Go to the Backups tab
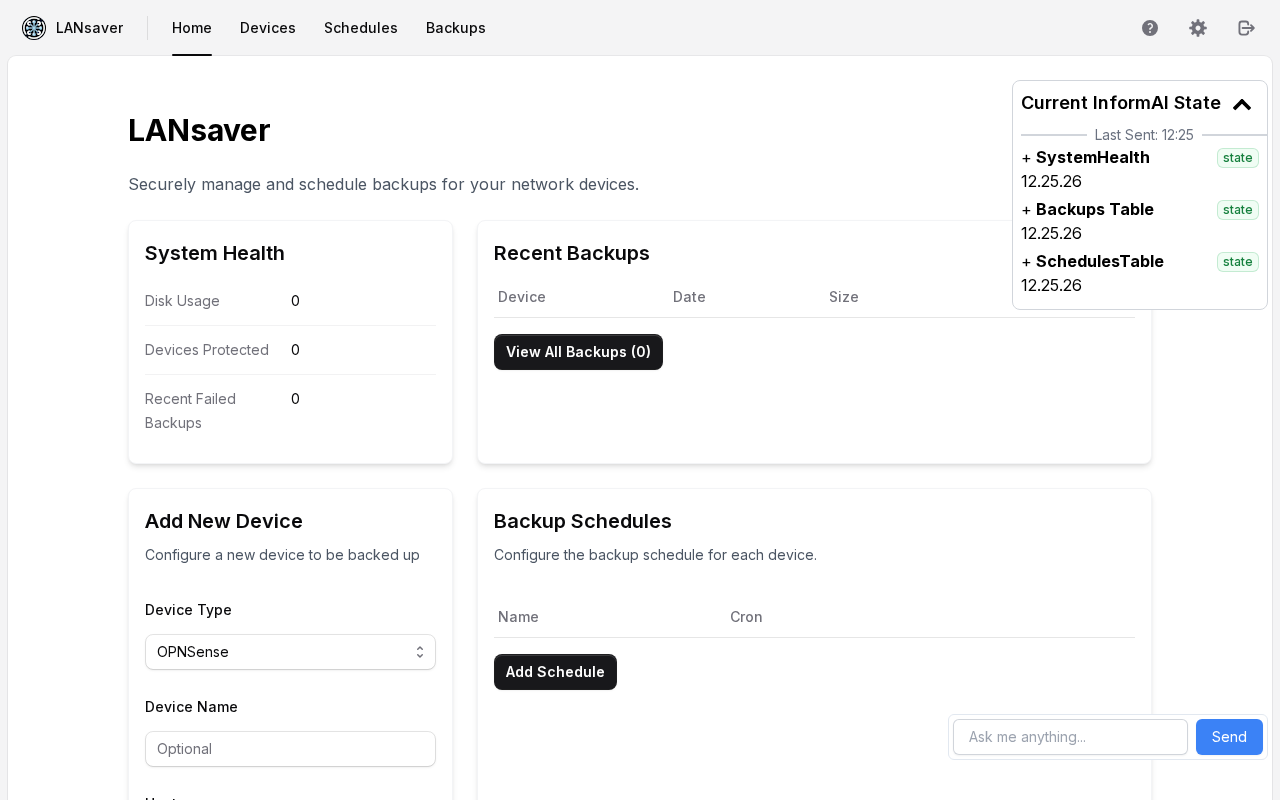Screen dimensions: 1280x800 pyautogui.click(x=456, y=28)
